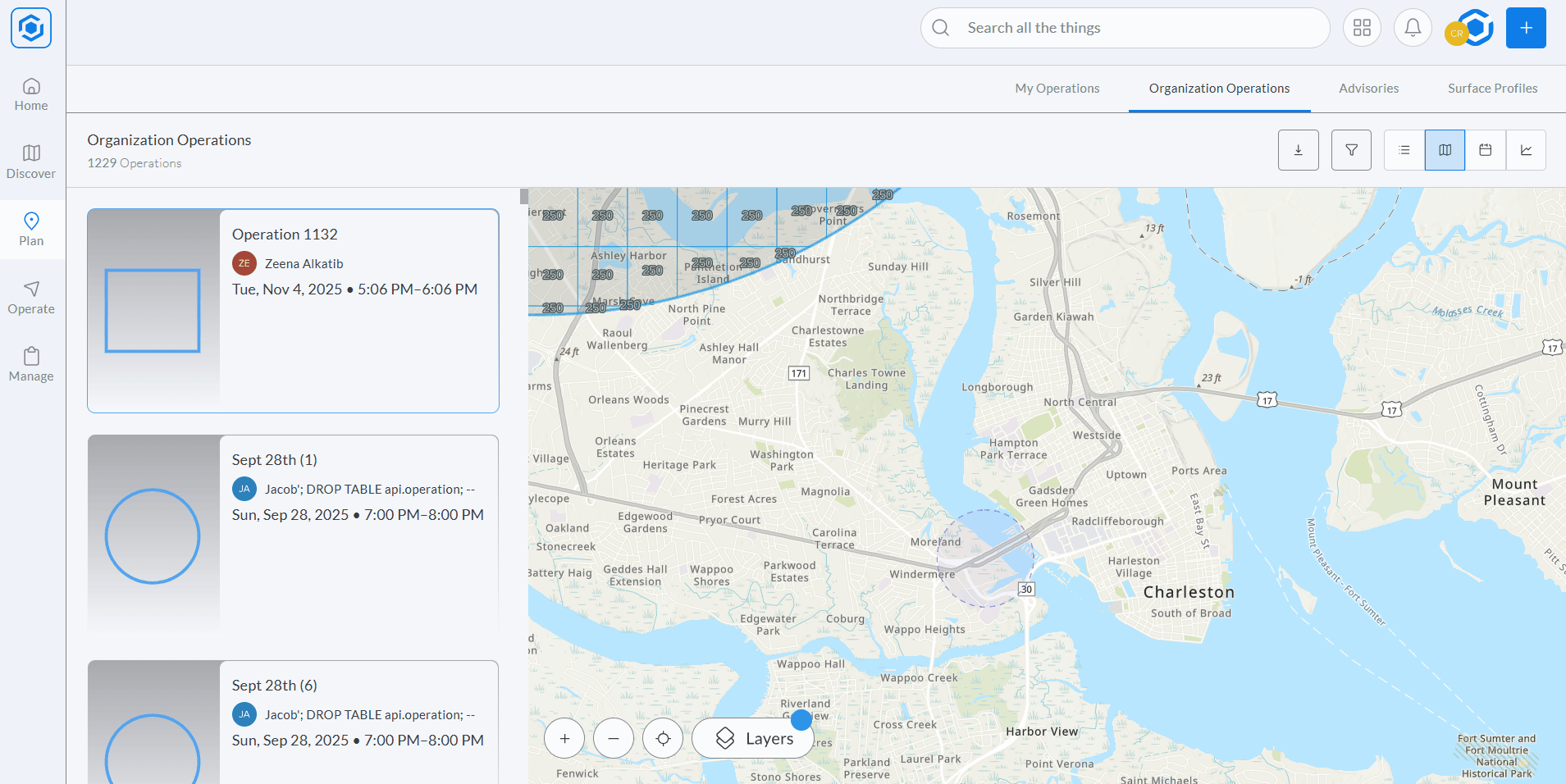The image size is (1566, 784).
Task: Click the download operations icon
Action: [1298, 150]
